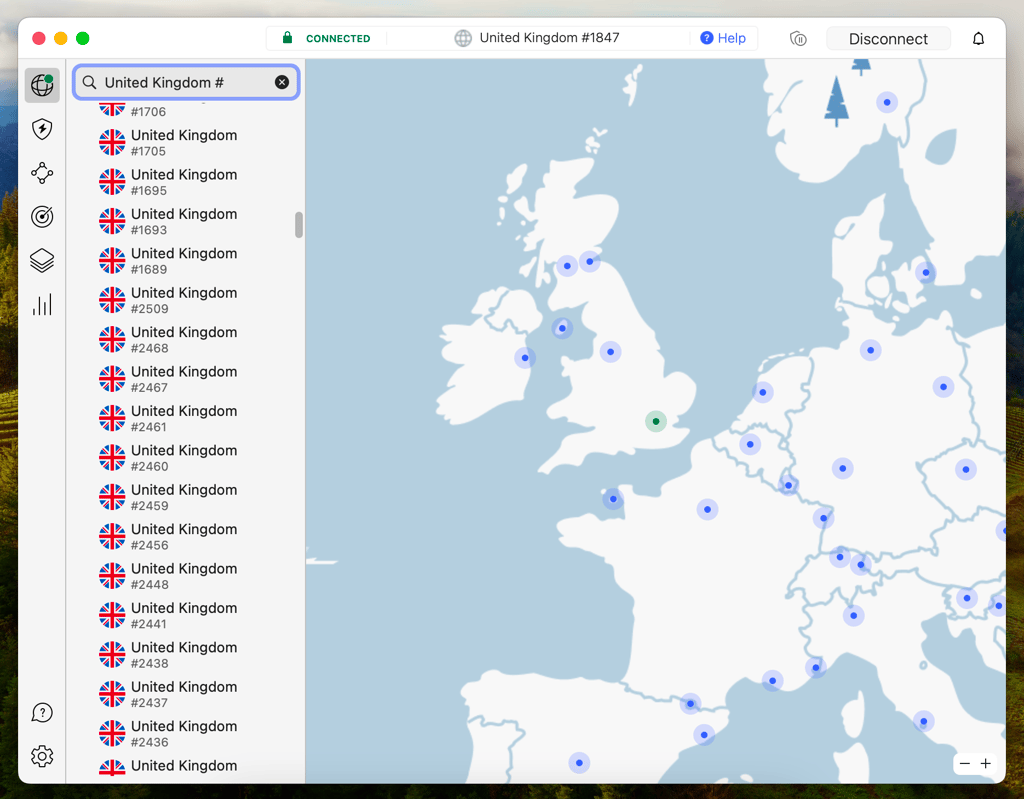Zoom out the map with minus button
This screenshot has height=799, width=1024.
tap(965, 763)
